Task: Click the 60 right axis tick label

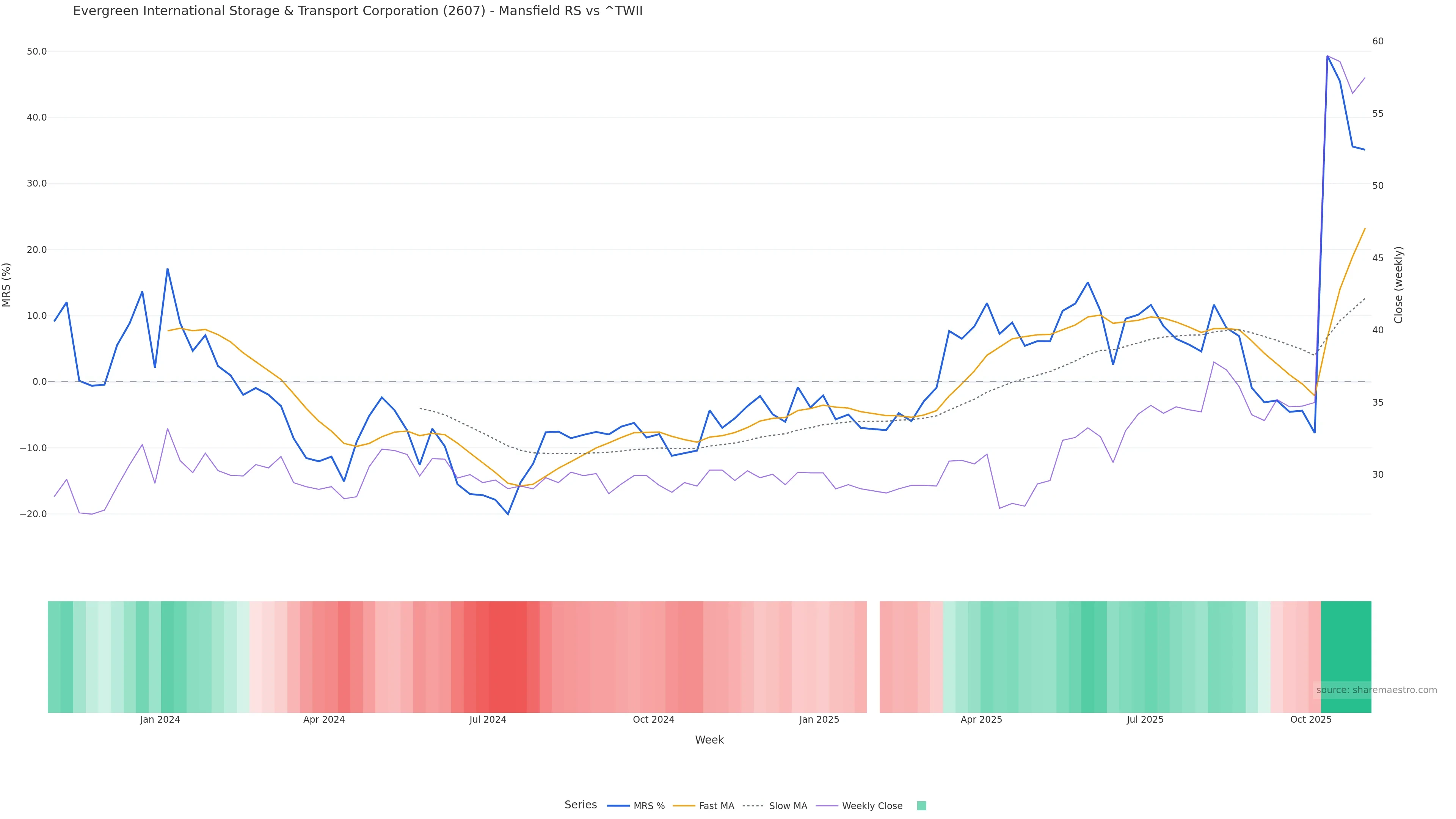Action: pos(1378,41)
